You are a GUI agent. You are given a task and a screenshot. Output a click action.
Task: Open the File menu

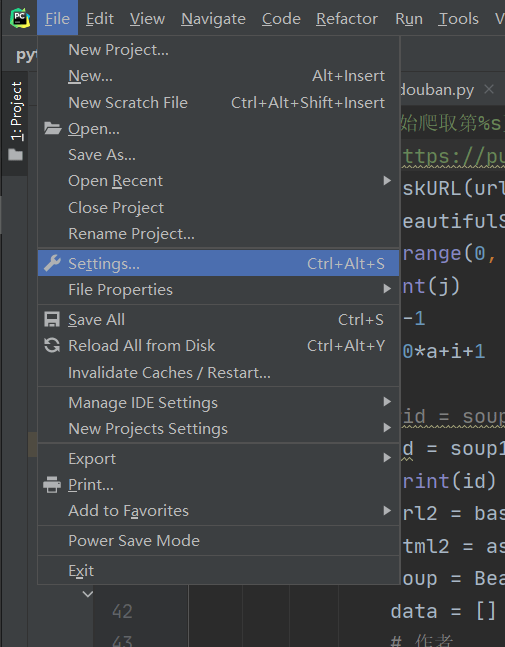(57, 18)
